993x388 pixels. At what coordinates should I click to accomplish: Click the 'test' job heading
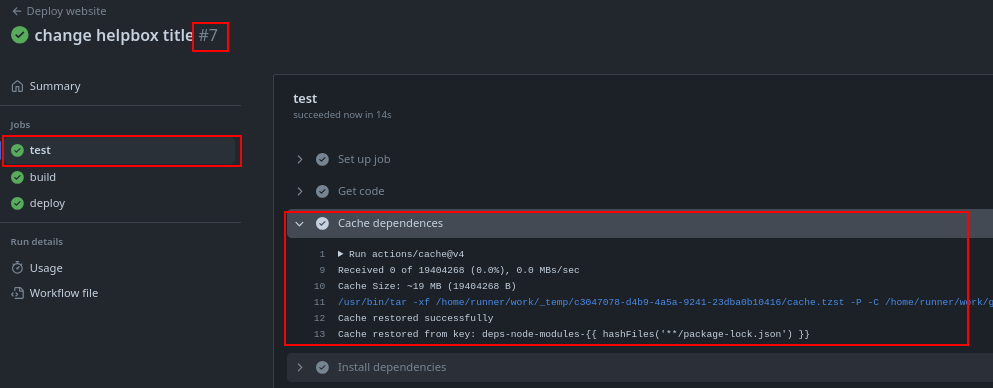[305, 98]
